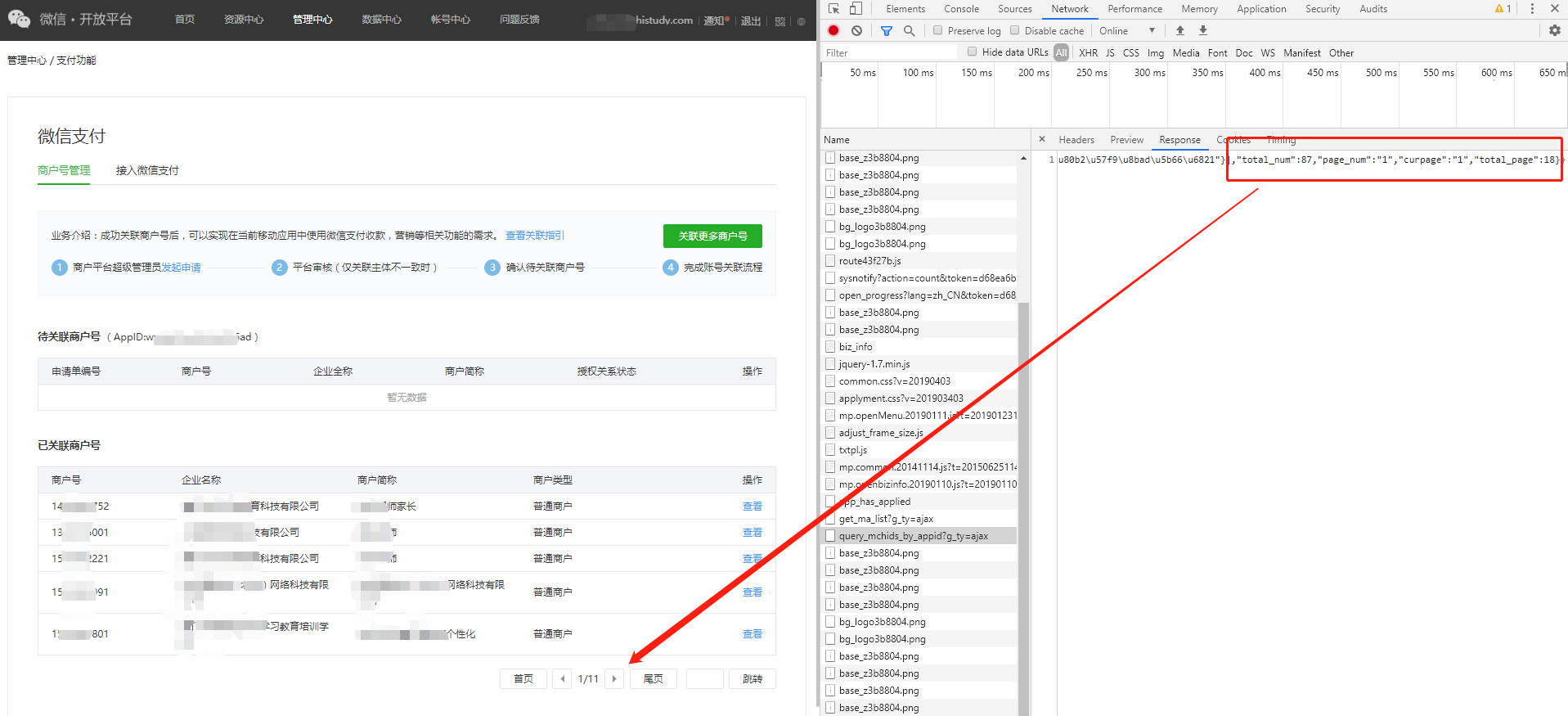Click the DevTools inspect element icon

833,9
